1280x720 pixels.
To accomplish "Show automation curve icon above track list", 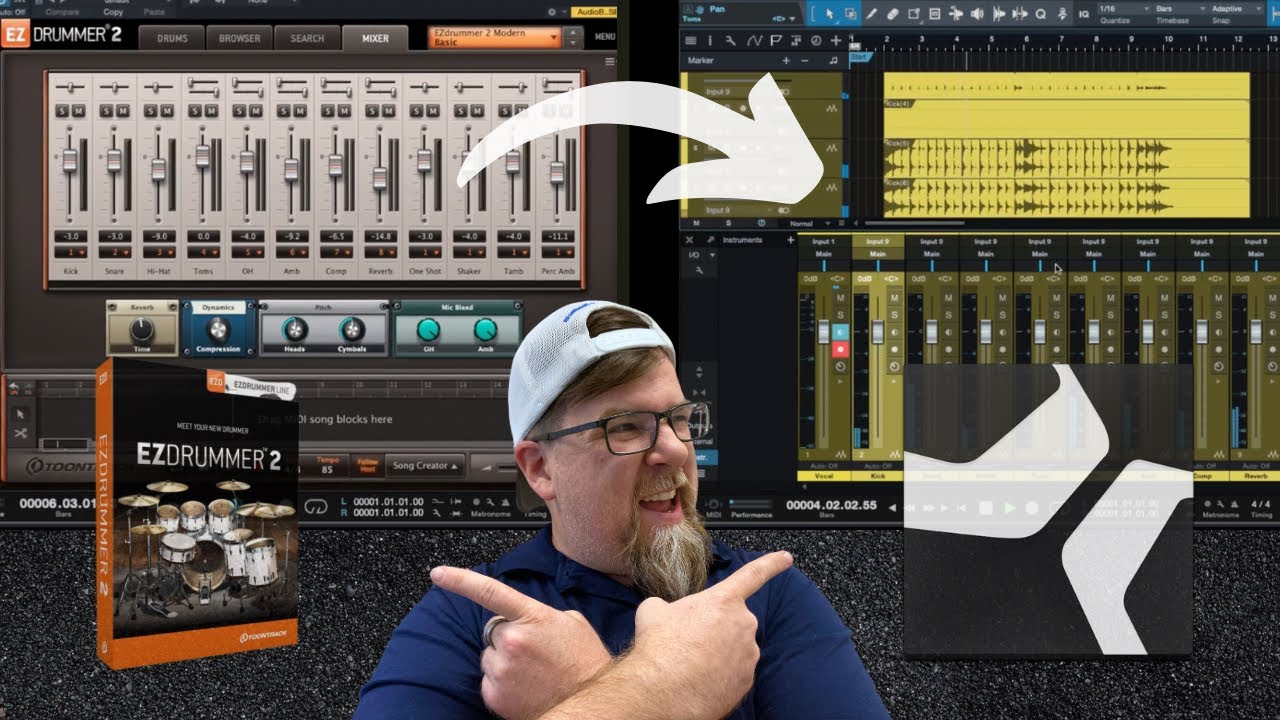I will (754, 41).
